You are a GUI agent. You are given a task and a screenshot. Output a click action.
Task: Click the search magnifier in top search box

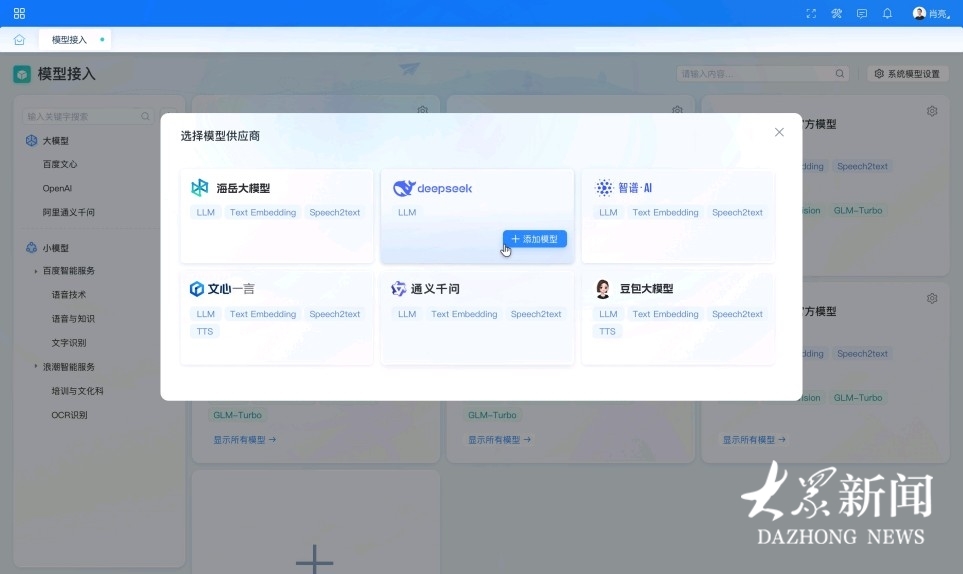(840, 74)
